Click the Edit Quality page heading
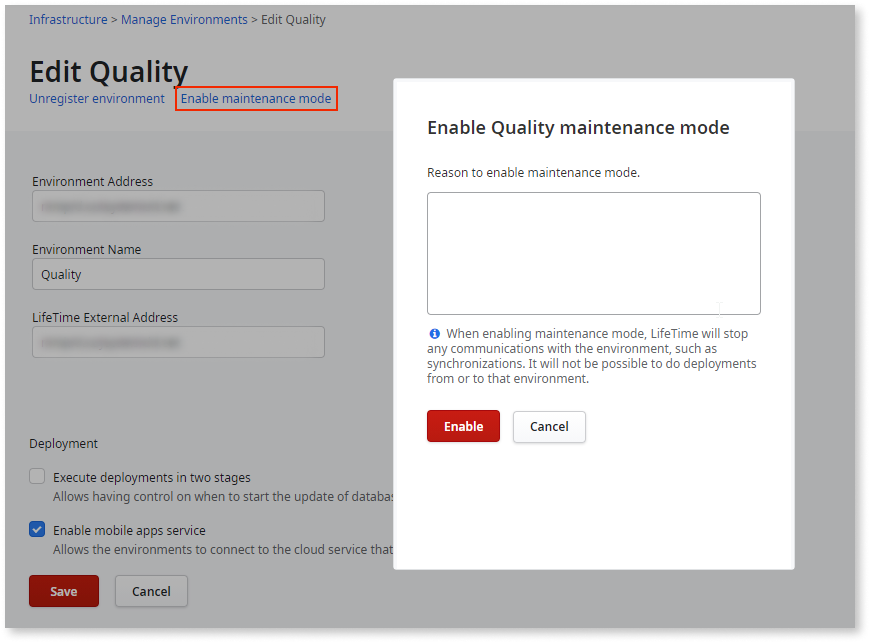The image size is (870, 643). click(x=109, y=72)
